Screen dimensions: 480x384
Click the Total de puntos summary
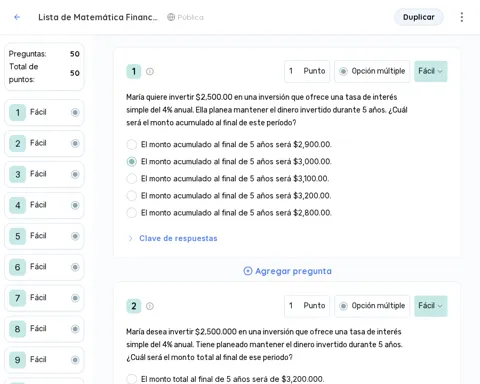(x=44, y=73)
